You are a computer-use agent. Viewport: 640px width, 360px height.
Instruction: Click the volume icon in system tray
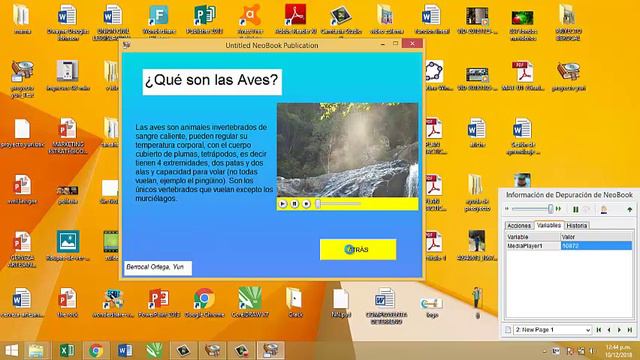tap(592, 351)
